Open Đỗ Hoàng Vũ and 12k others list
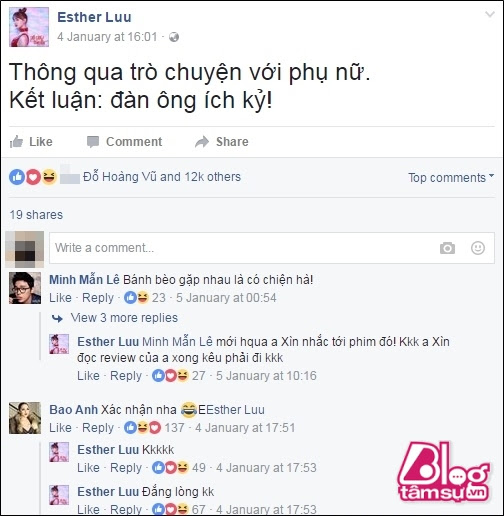This screenshot has height=516, width=504. [162, 177]
